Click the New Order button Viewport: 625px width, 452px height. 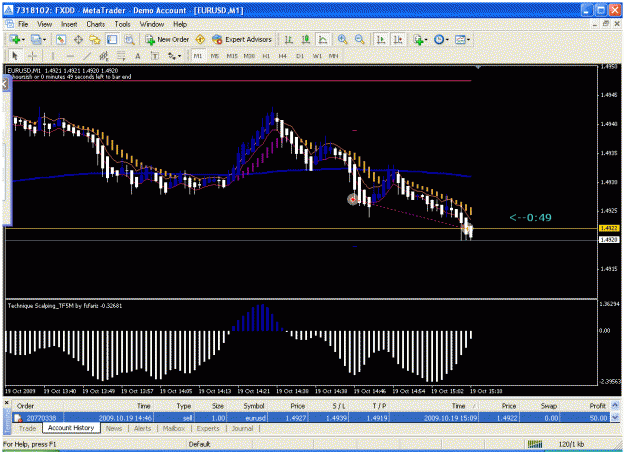[x=167, y=39]
